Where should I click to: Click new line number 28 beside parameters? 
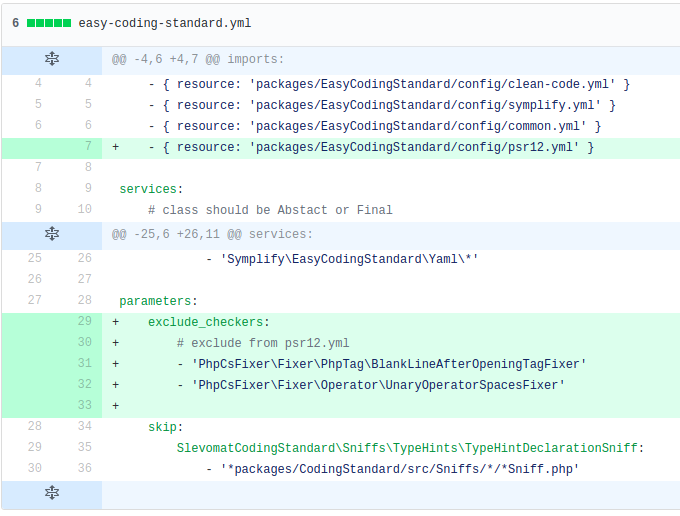pyautogui.click(x=85, y=300)
